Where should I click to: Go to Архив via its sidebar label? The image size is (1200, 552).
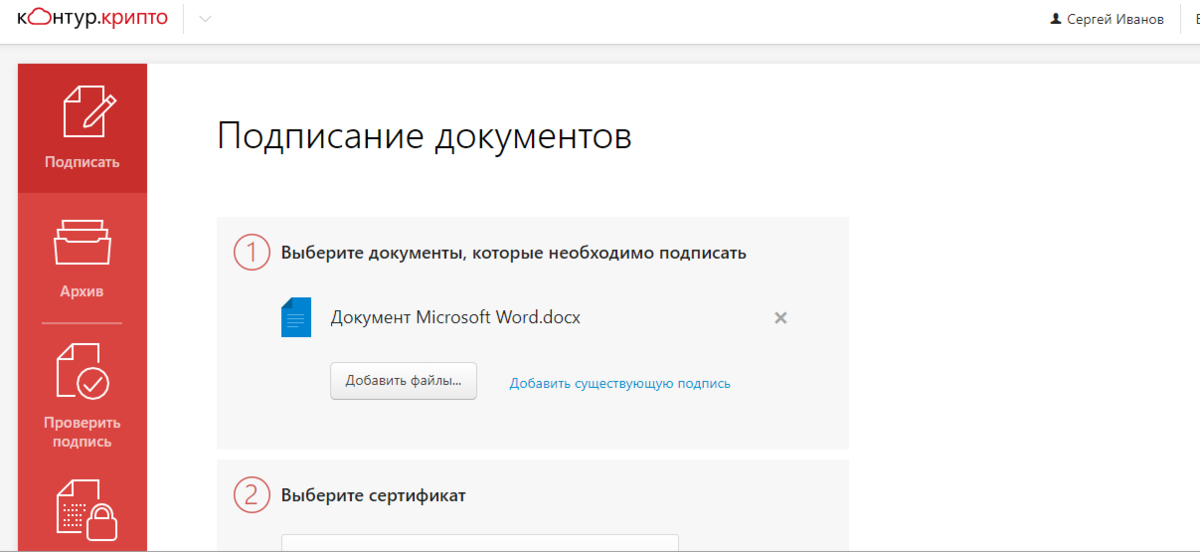coord(82,292)
